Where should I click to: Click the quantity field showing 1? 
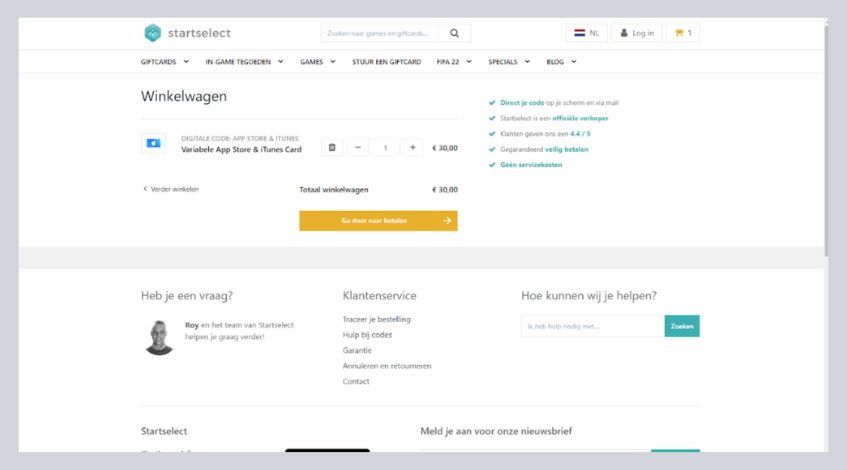click(x=385, y=147)
